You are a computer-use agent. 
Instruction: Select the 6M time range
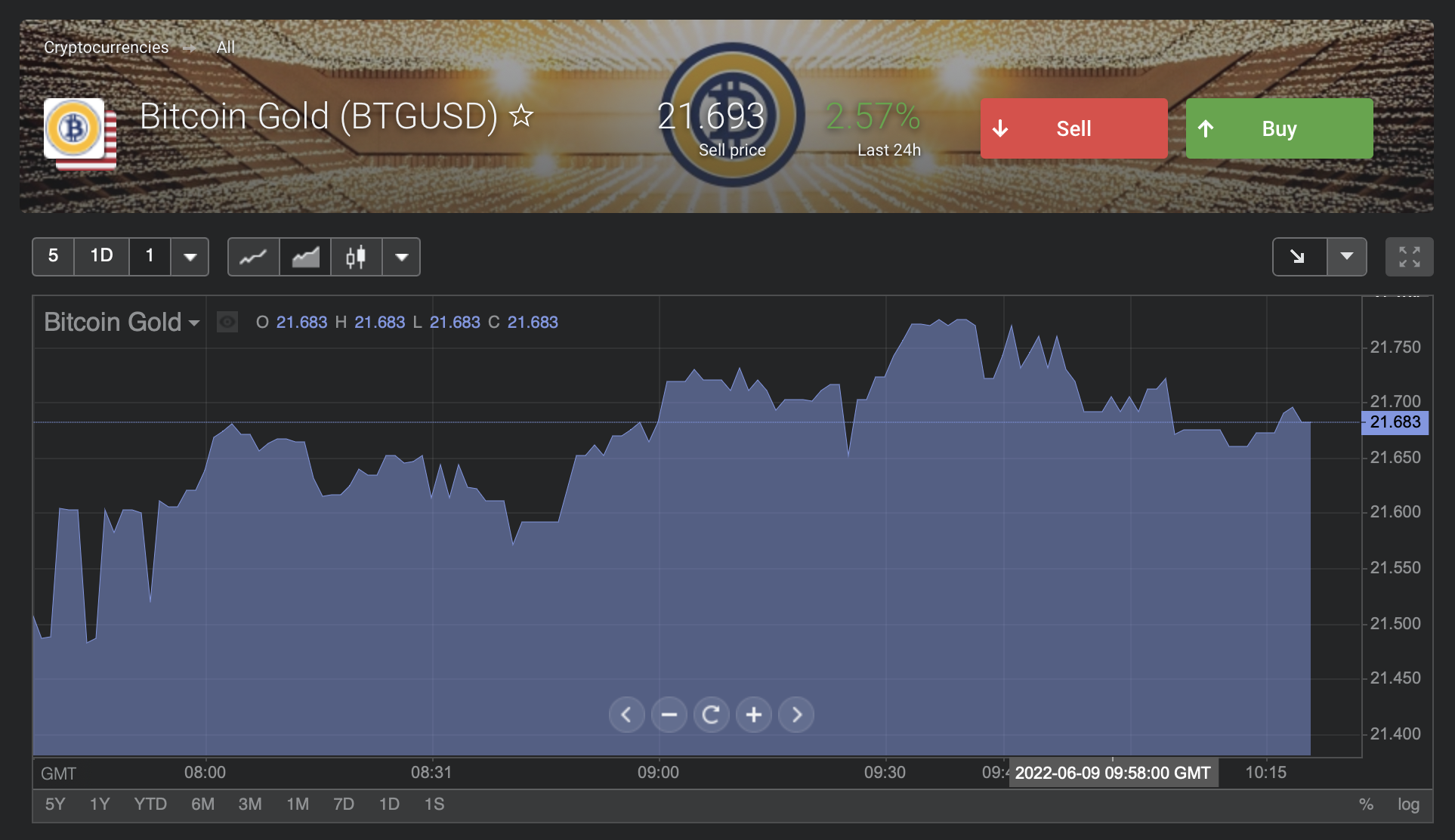[202, 804]
